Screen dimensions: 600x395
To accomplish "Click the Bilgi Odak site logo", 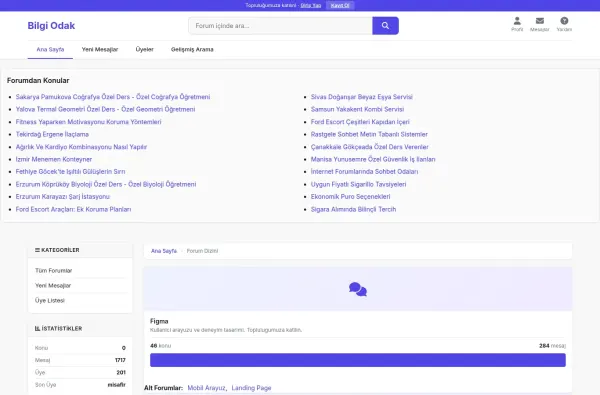I will pyautogui.click(x=51, y=26).
